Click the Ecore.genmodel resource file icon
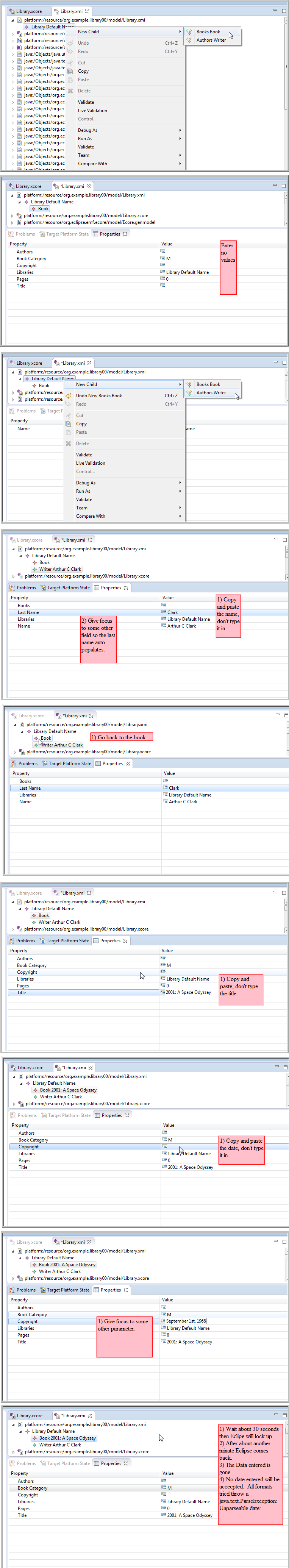The image size is (289, 1568). (19, 222)
